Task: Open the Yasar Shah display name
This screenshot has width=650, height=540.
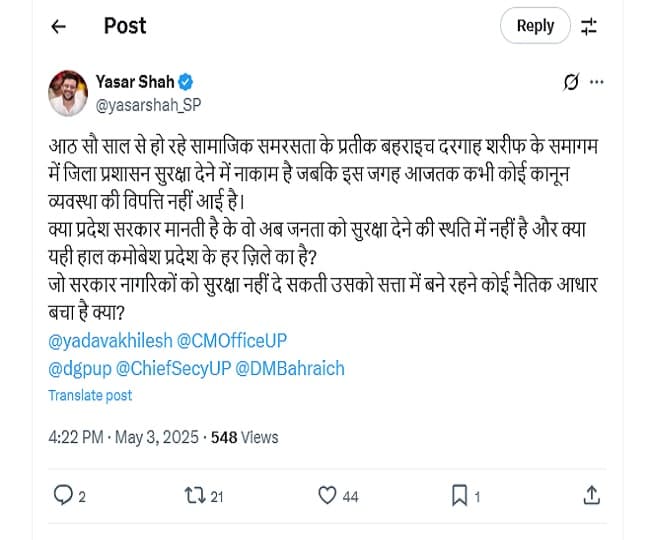Action: pos(134,81)
